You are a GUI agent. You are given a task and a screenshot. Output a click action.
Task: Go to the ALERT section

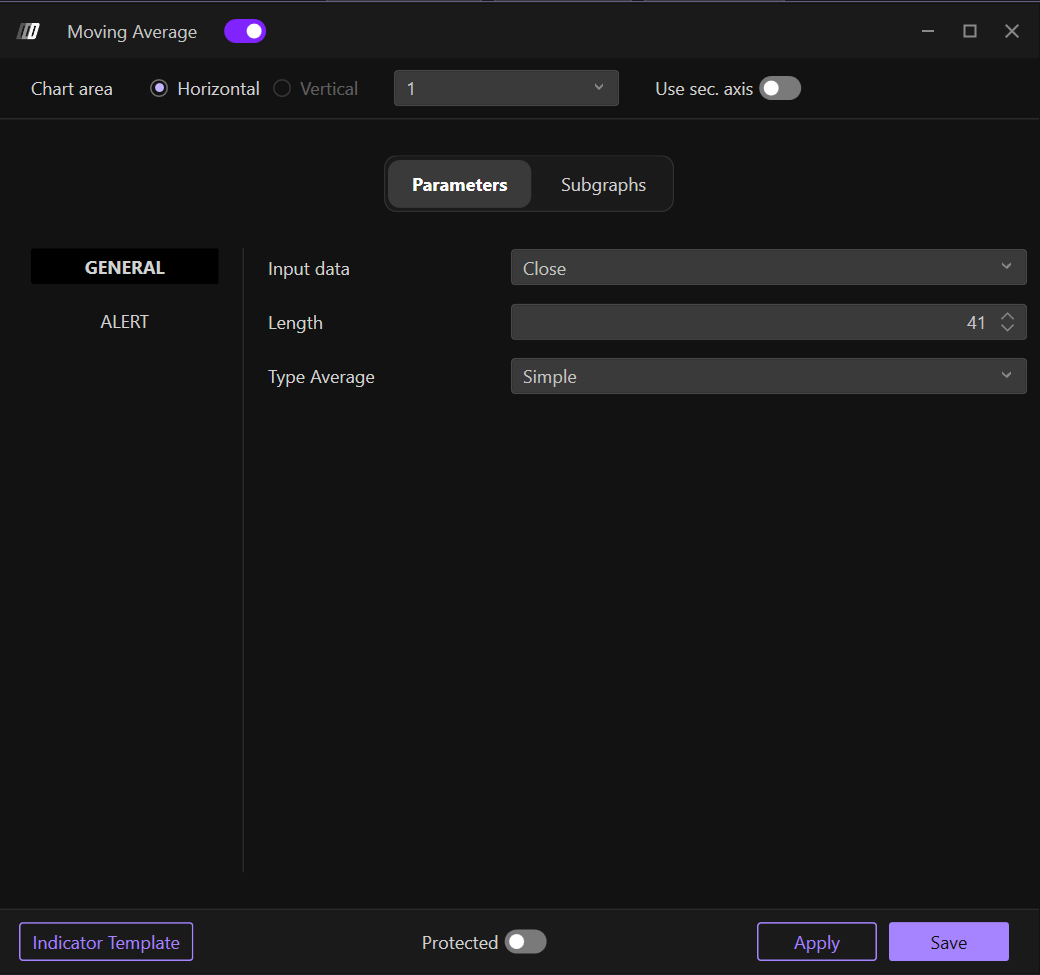[x=125, y=322]
